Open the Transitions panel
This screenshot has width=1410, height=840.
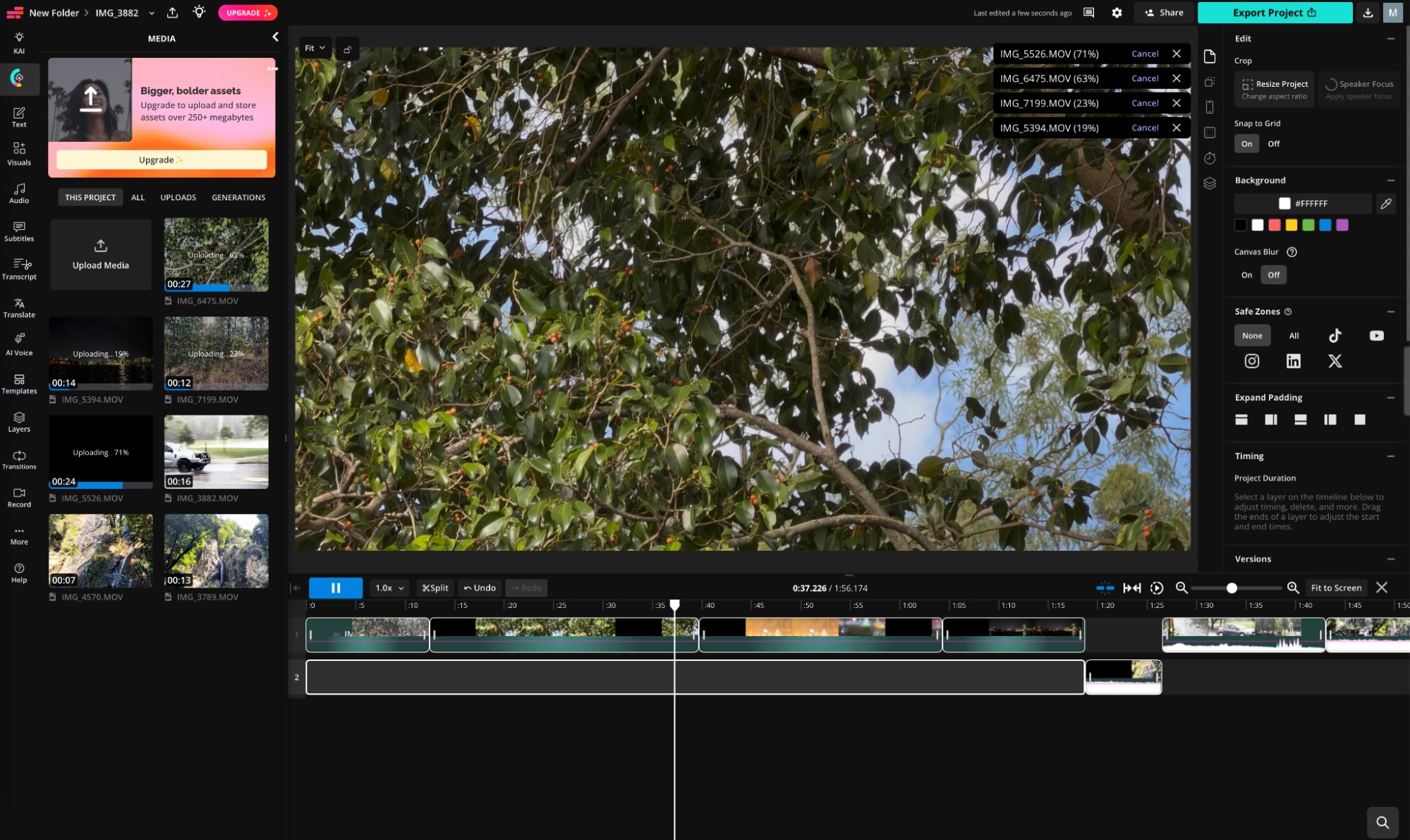[19, 459]
